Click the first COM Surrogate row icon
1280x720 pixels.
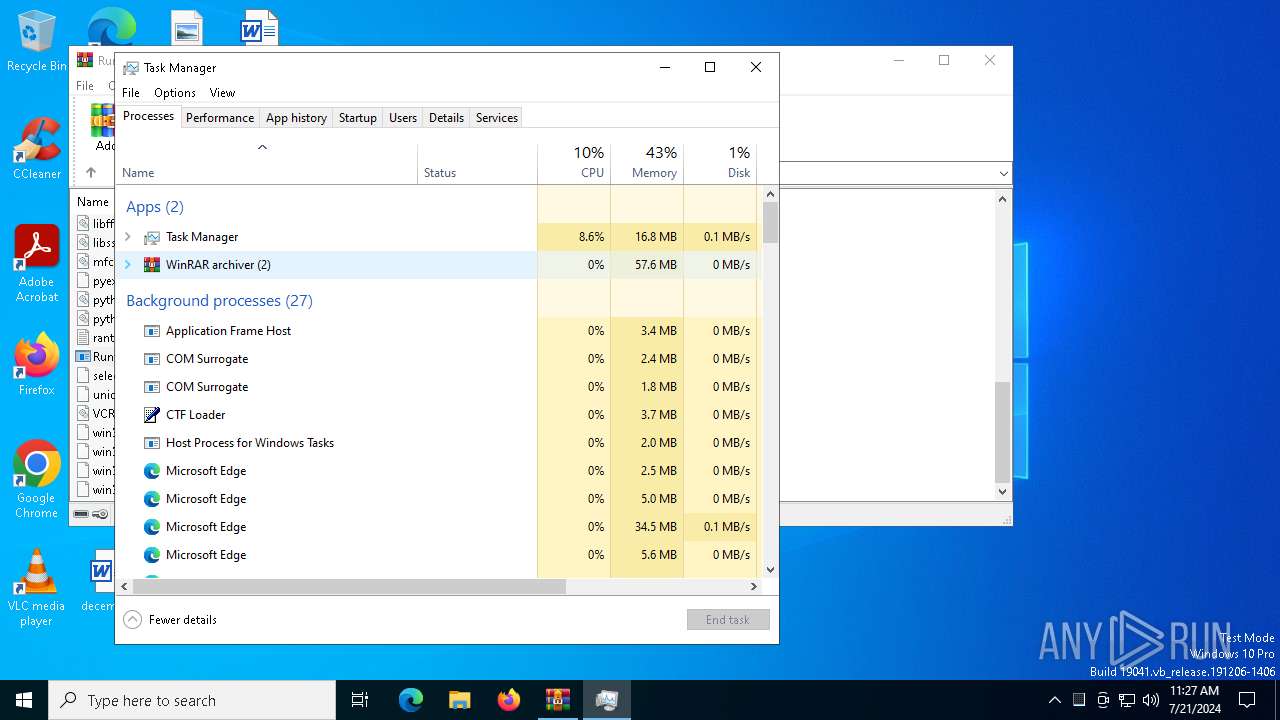click(x=152, y=359)
